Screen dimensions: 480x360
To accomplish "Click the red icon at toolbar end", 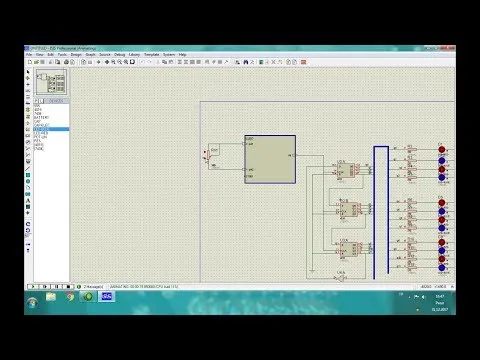I will coord(303,62).
